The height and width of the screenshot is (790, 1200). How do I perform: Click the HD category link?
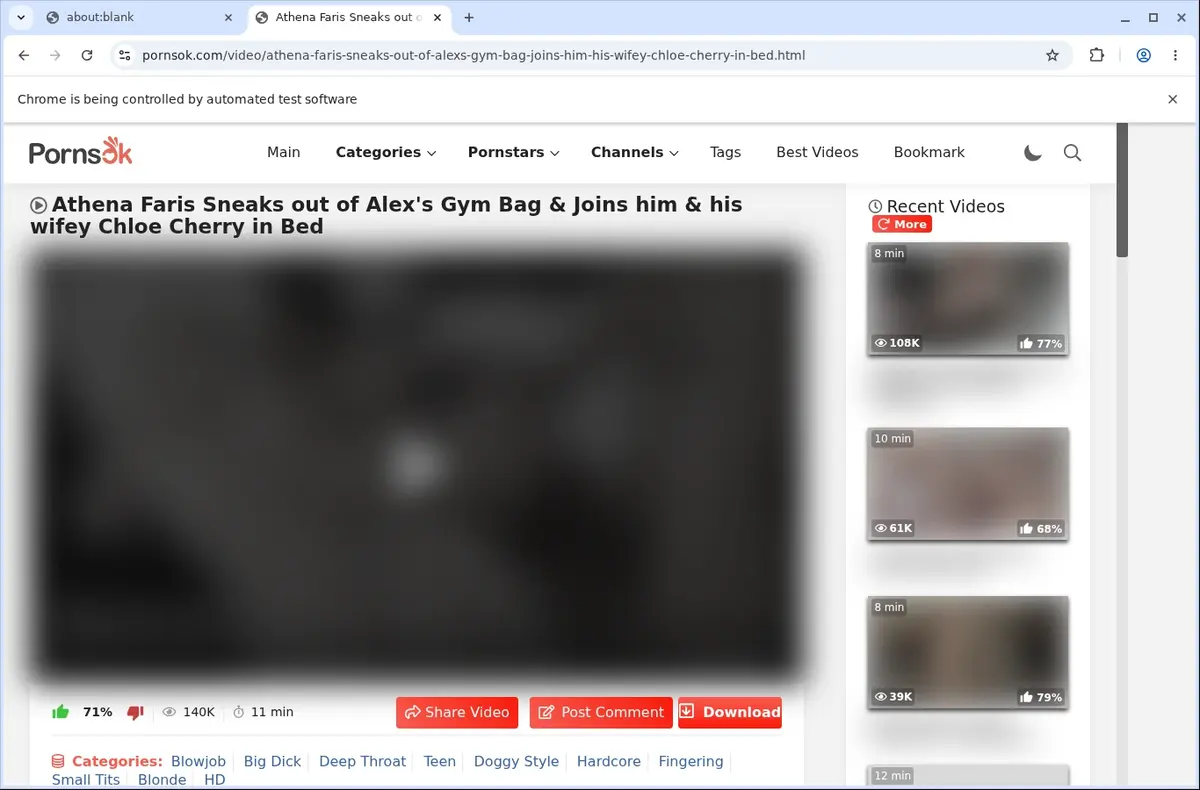tap(214, 780)
